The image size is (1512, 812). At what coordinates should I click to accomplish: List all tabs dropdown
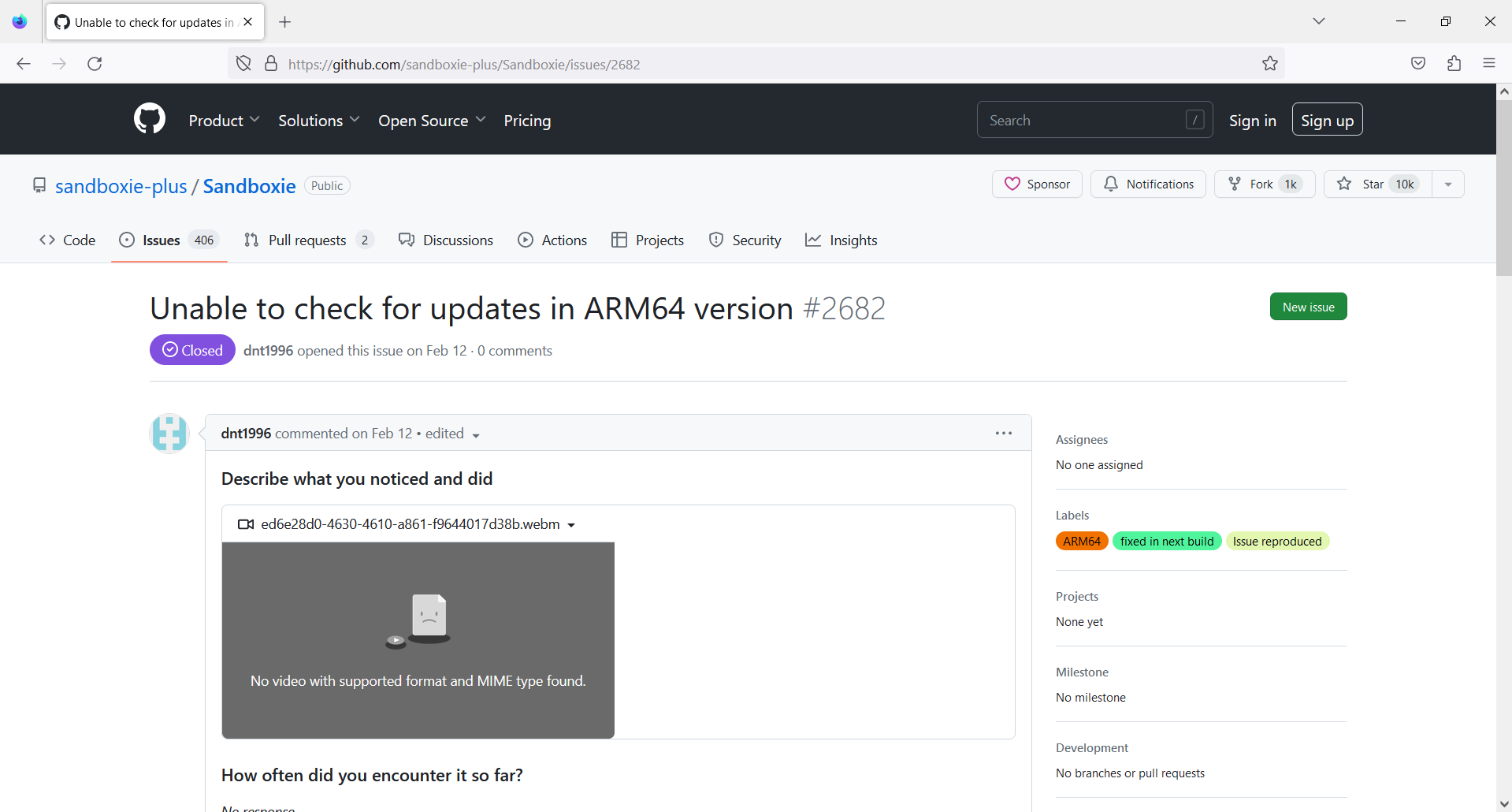click(x=1319, y=21)
